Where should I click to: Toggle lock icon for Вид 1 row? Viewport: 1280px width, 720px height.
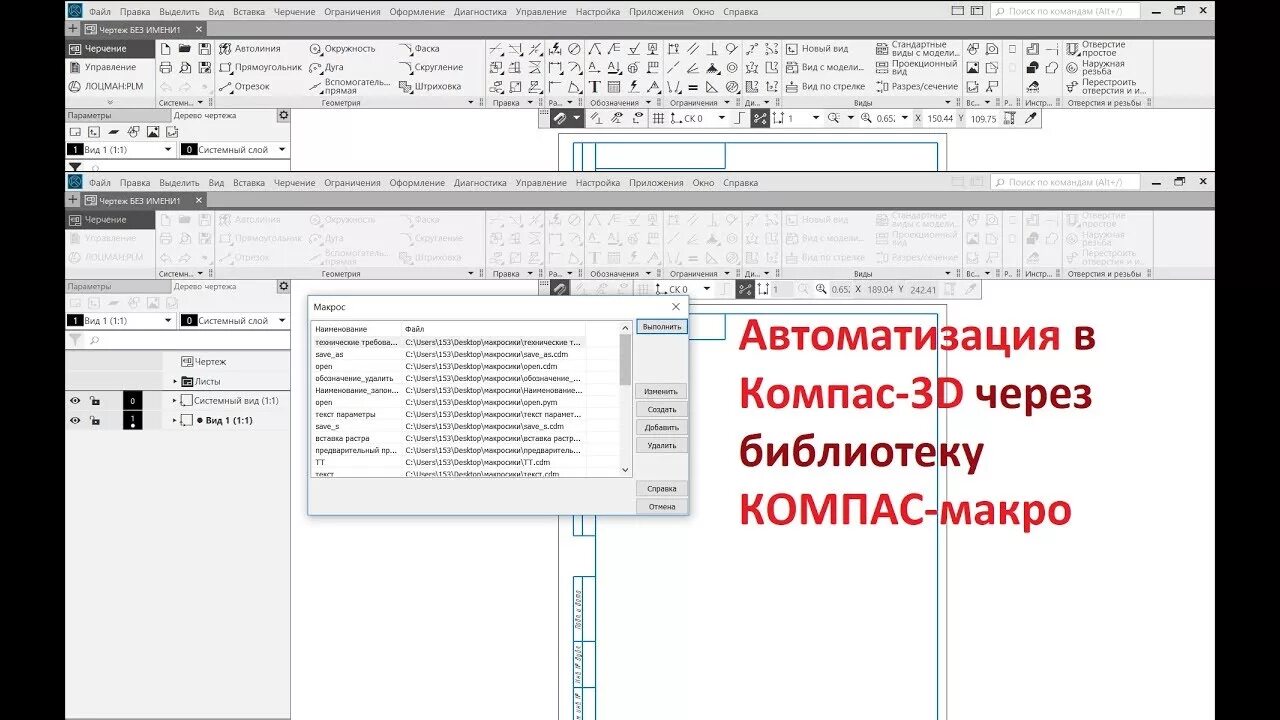[x=94, y=420]
